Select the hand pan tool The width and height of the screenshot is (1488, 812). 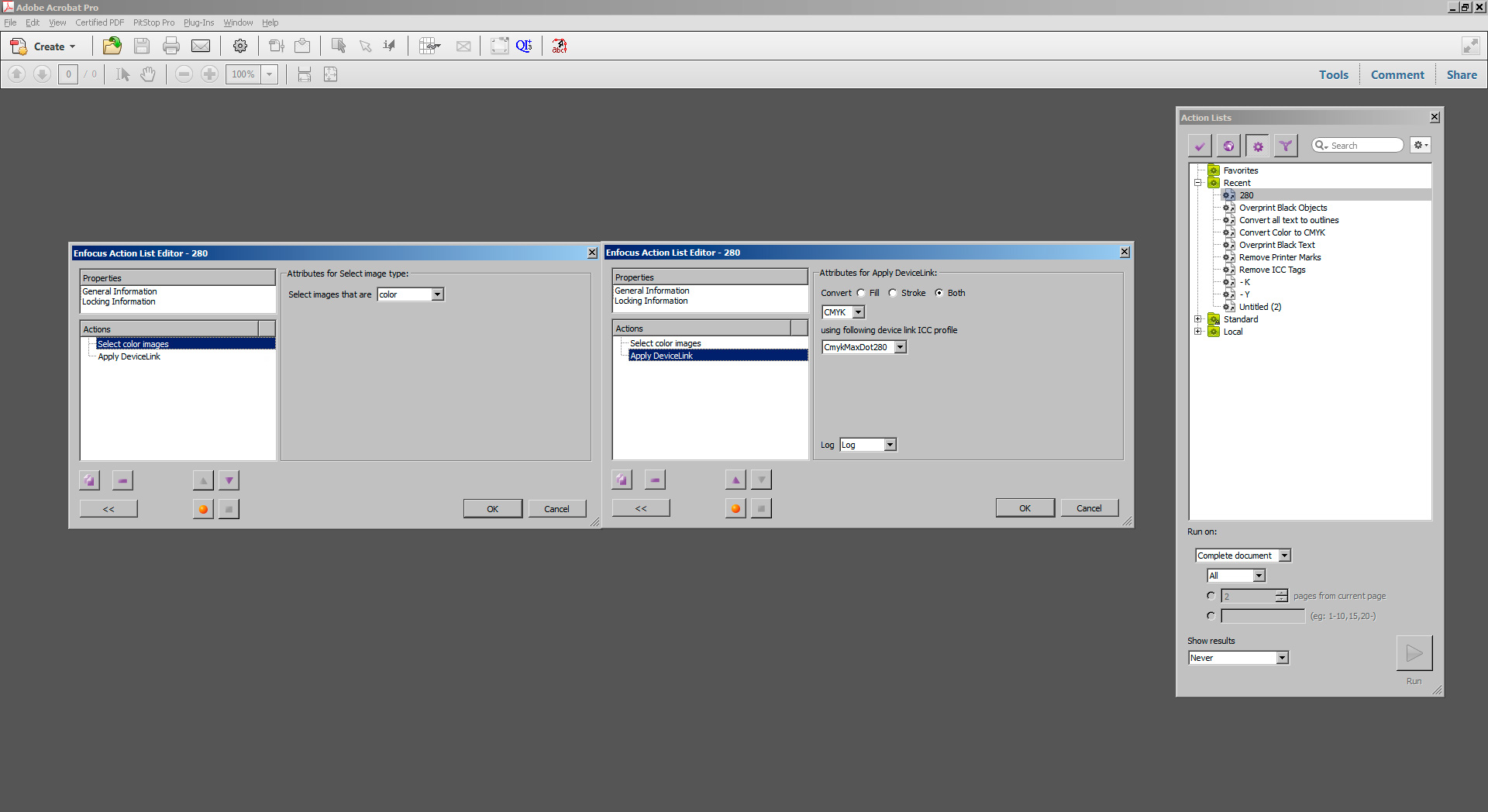pos(148,74)
